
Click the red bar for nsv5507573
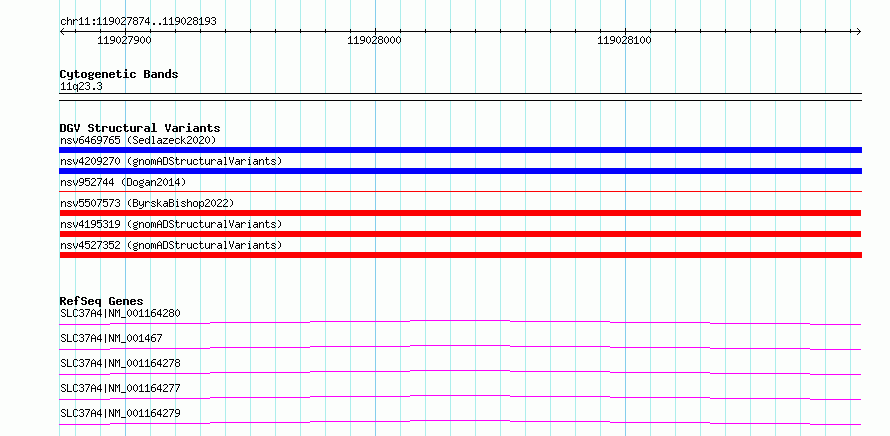pos(460,213)
